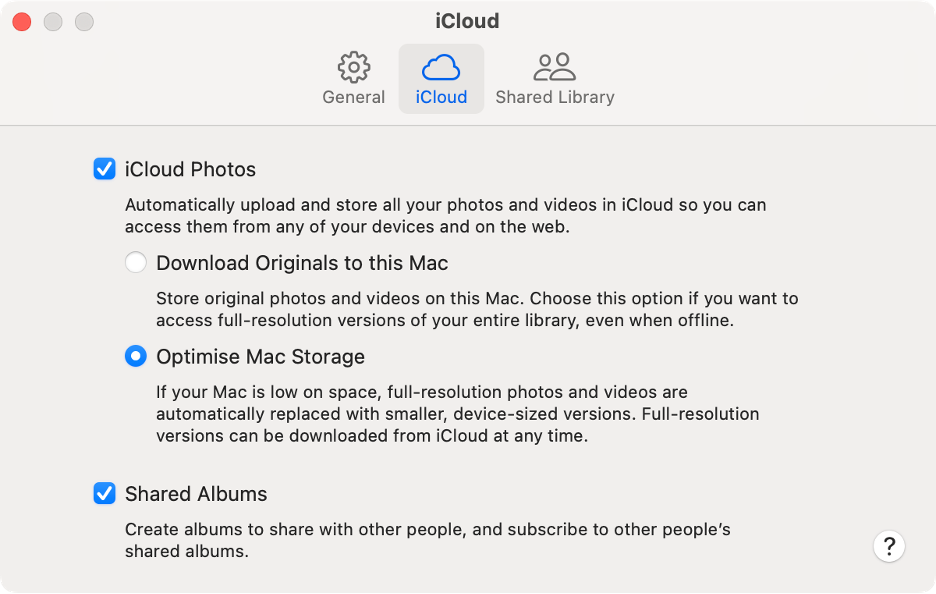Choose Optimise Mac Storage option
Viewport: 936px width, 594px height.
(x=134, y=356)
